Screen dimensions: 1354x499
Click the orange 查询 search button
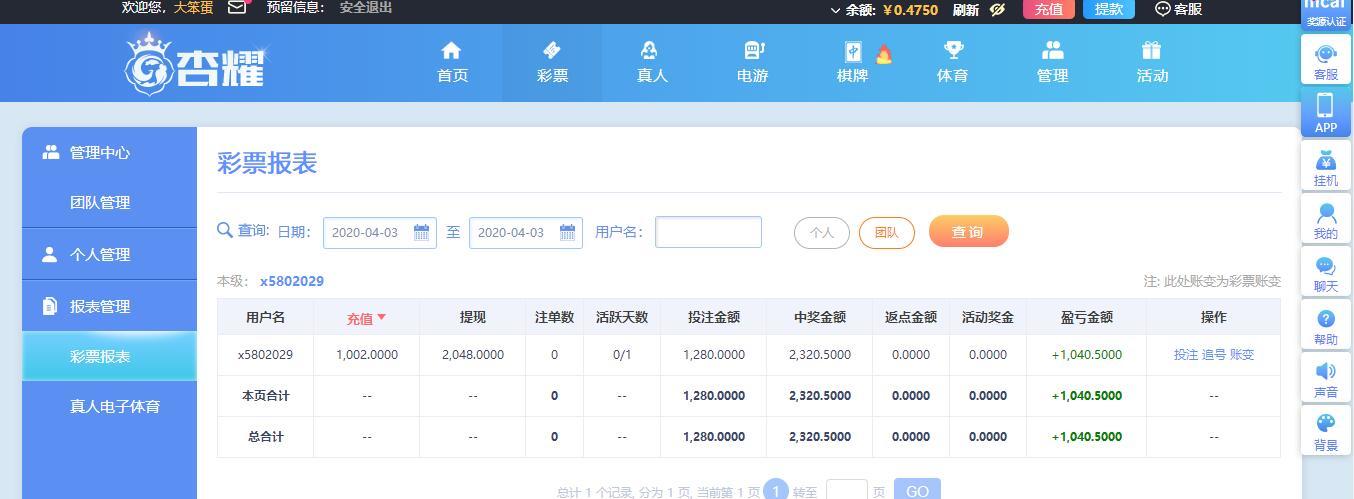968,231
